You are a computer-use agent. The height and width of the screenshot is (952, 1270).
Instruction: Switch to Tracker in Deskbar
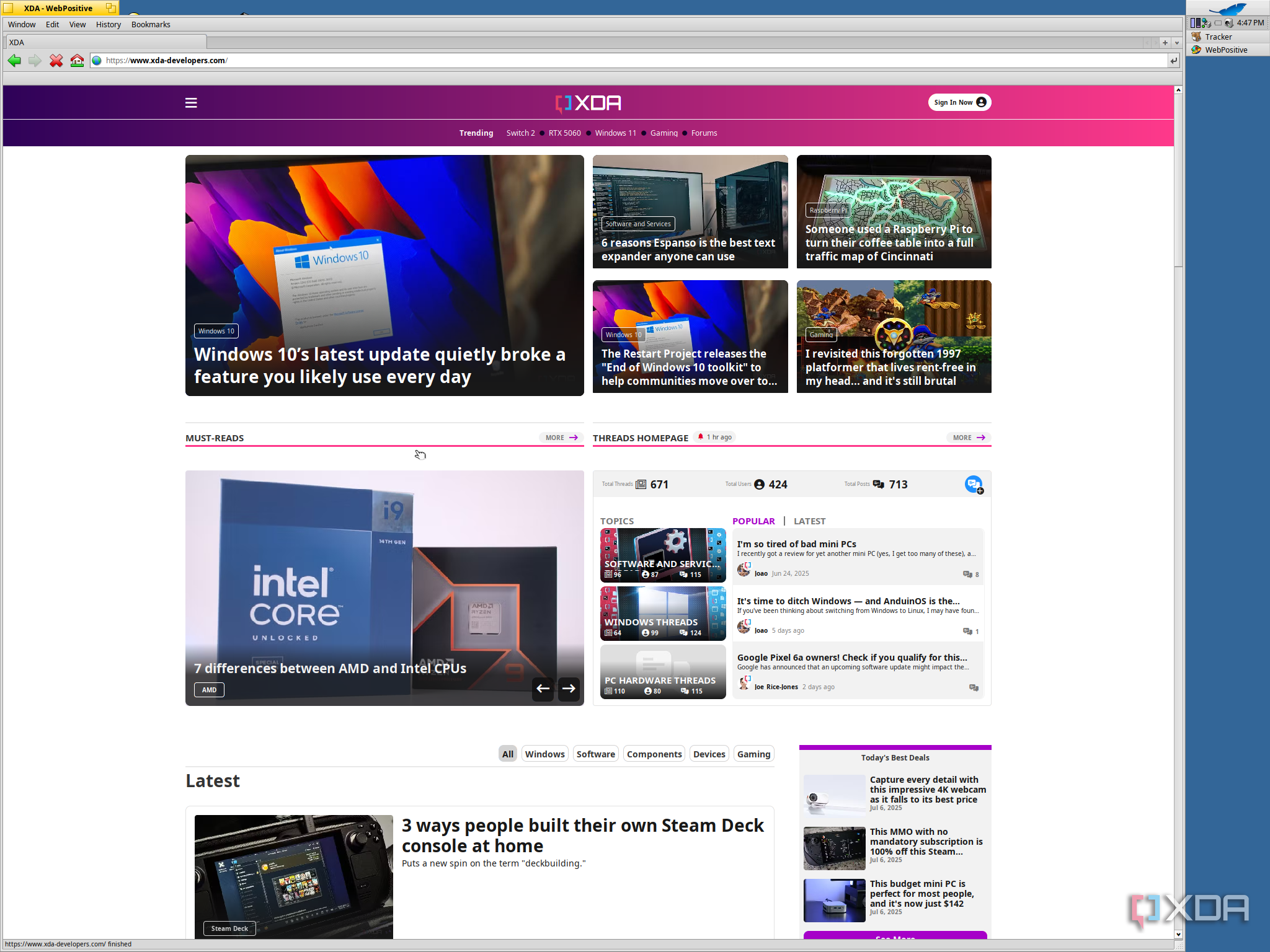click(1218, 37)
